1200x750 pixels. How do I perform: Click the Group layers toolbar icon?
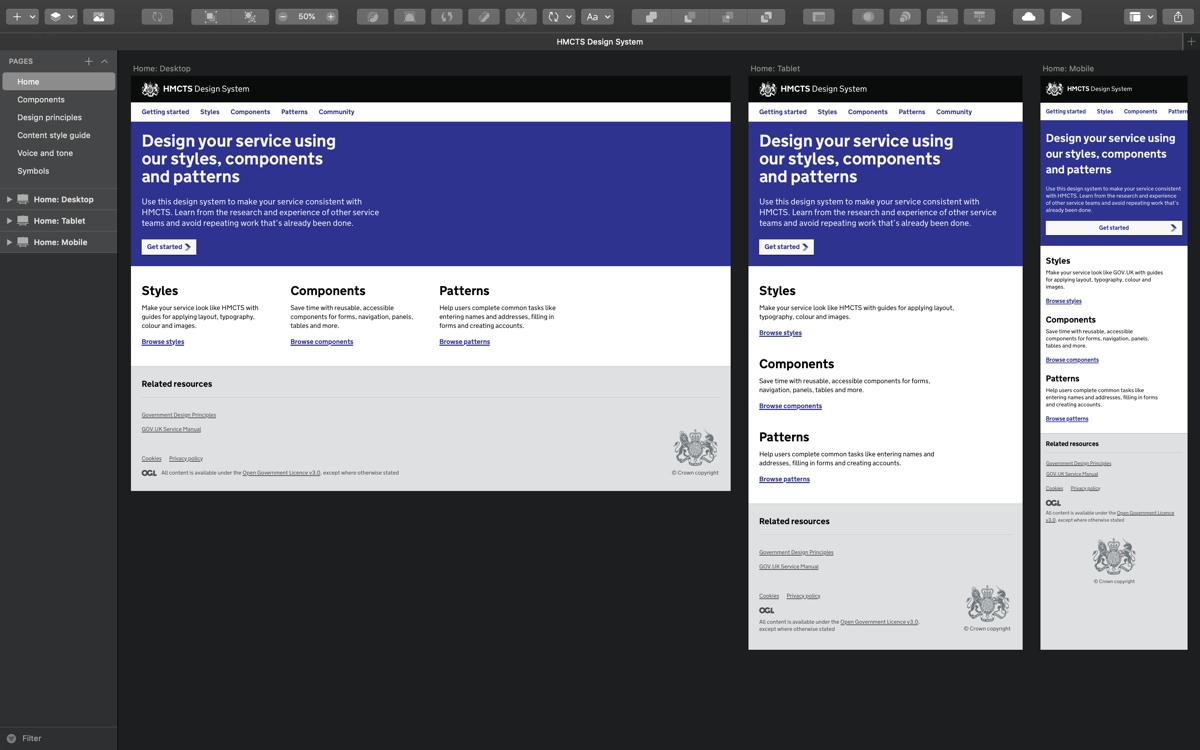[210, 17]
